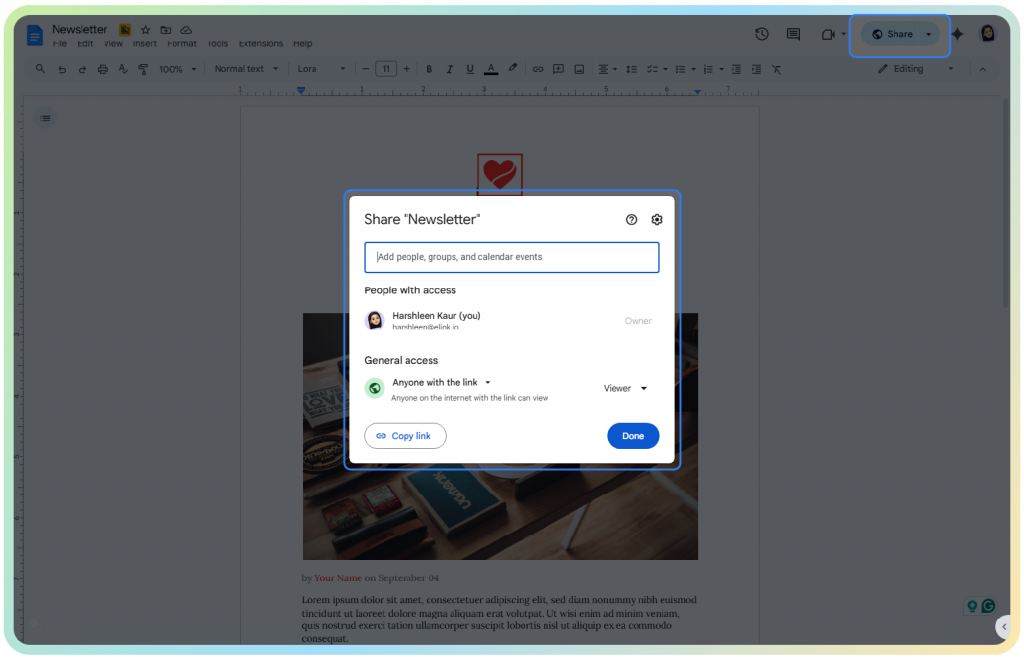
Task: Click the paint format icon
Action: (143, 69)
